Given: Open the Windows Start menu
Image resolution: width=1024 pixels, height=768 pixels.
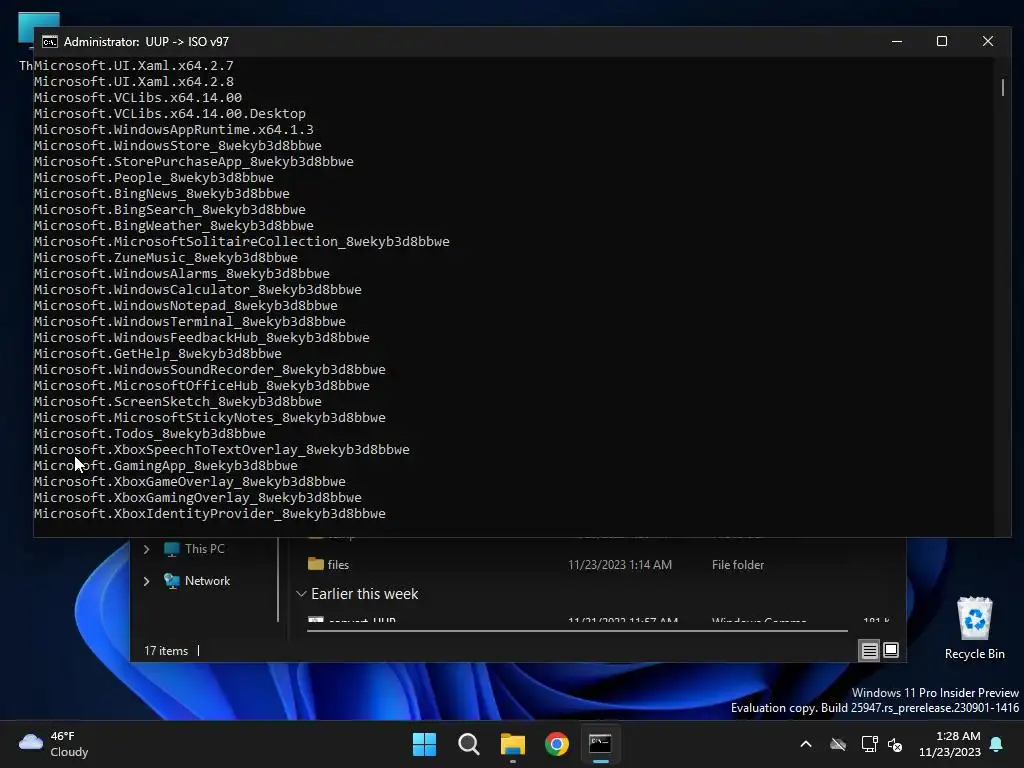Looking at the screenshot, I should coord(424,744).
